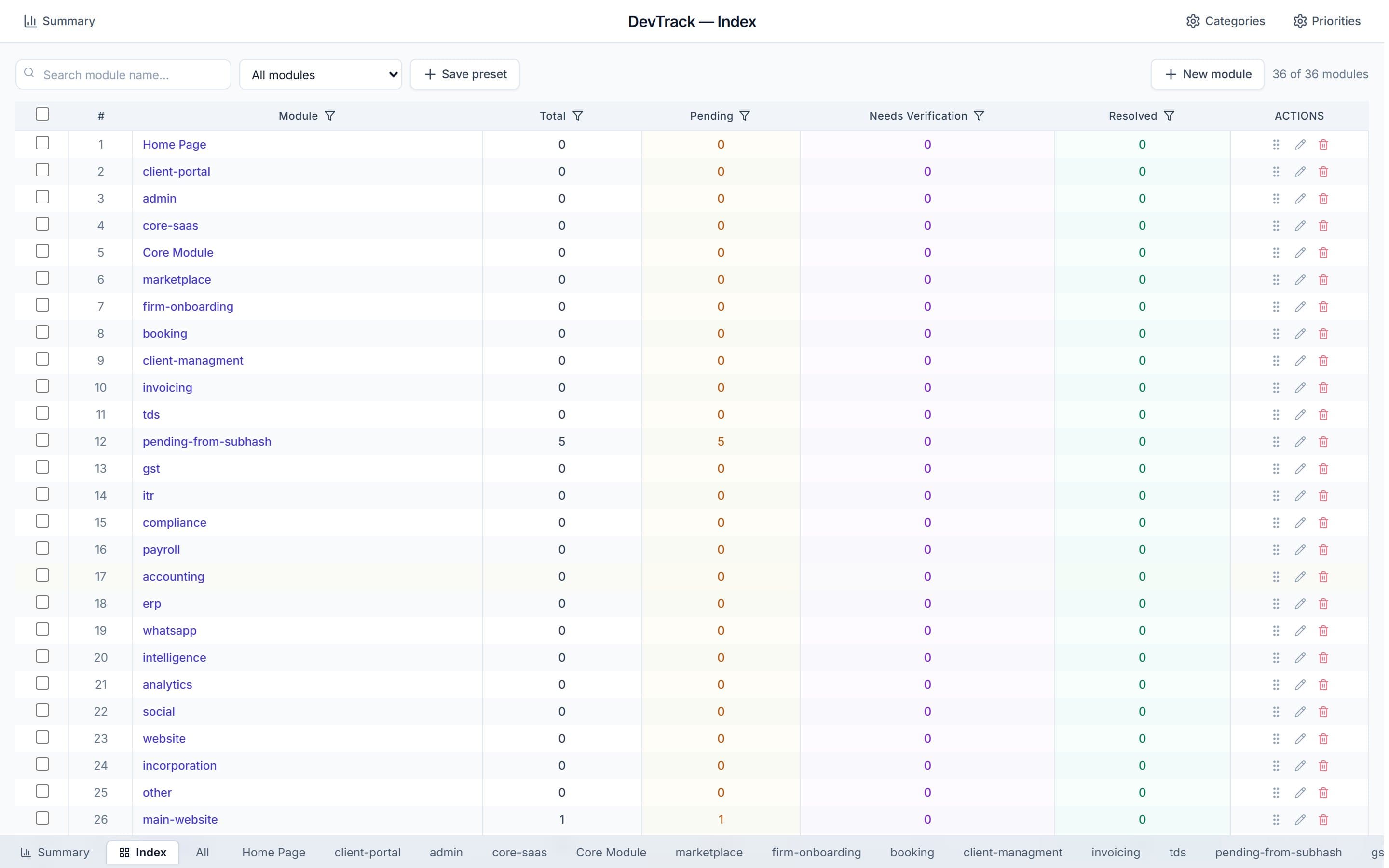Image resolution: width=1389 pixels, height=868 pixels.
Task: Open the firm-onboarding bottom tab
Action: coord(816,852)
